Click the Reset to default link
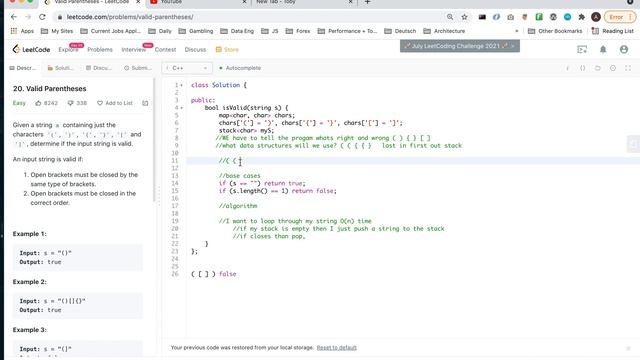 pyautogui.click(x=337, y=348)
